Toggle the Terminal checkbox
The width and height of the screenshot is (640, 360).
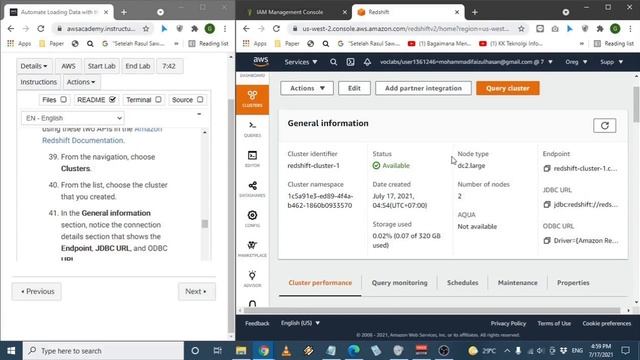pyautogui.click(x=158, y=99)
